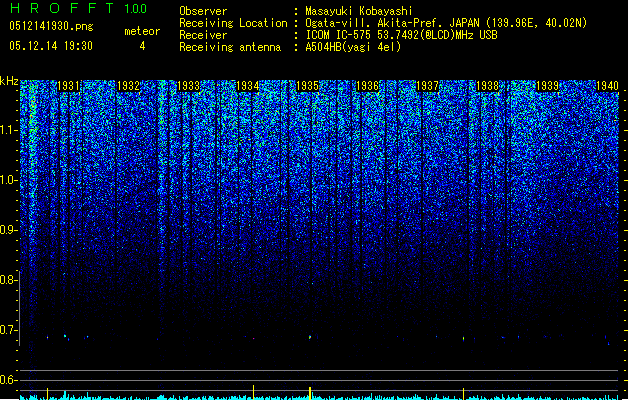Click the meteor count value 4
The image size is (629, 400).
click(x=142, y=46)
